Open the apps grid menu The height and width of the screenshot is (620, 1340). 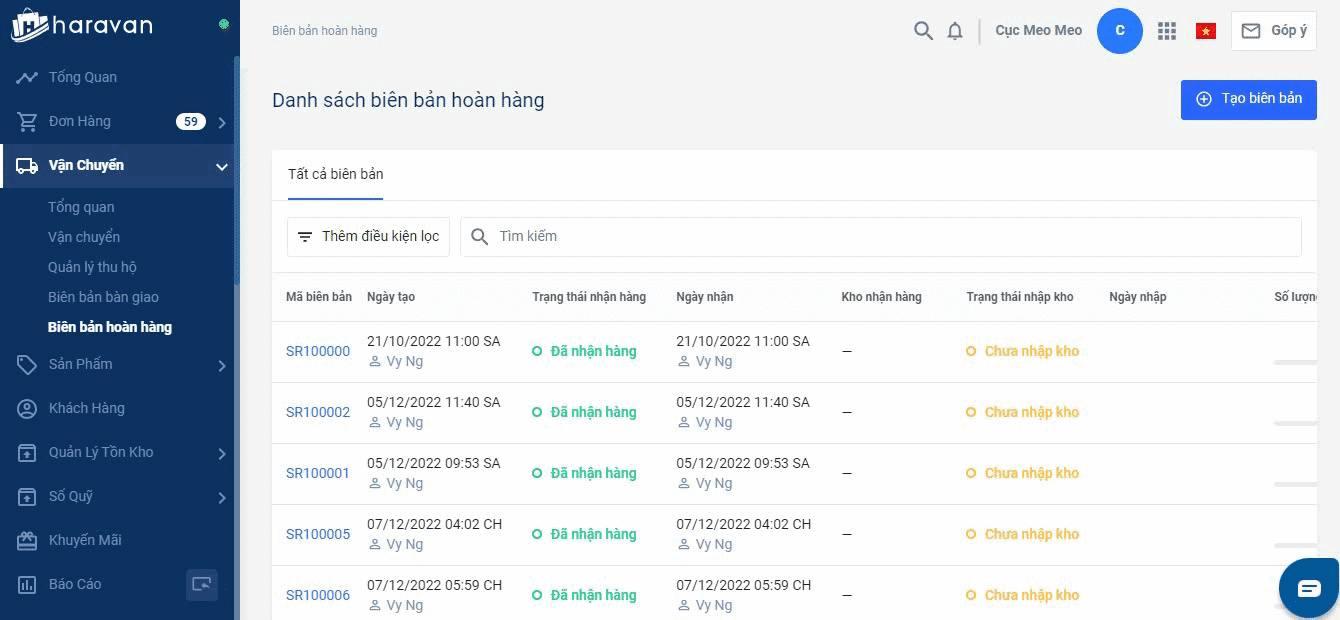1166,31
